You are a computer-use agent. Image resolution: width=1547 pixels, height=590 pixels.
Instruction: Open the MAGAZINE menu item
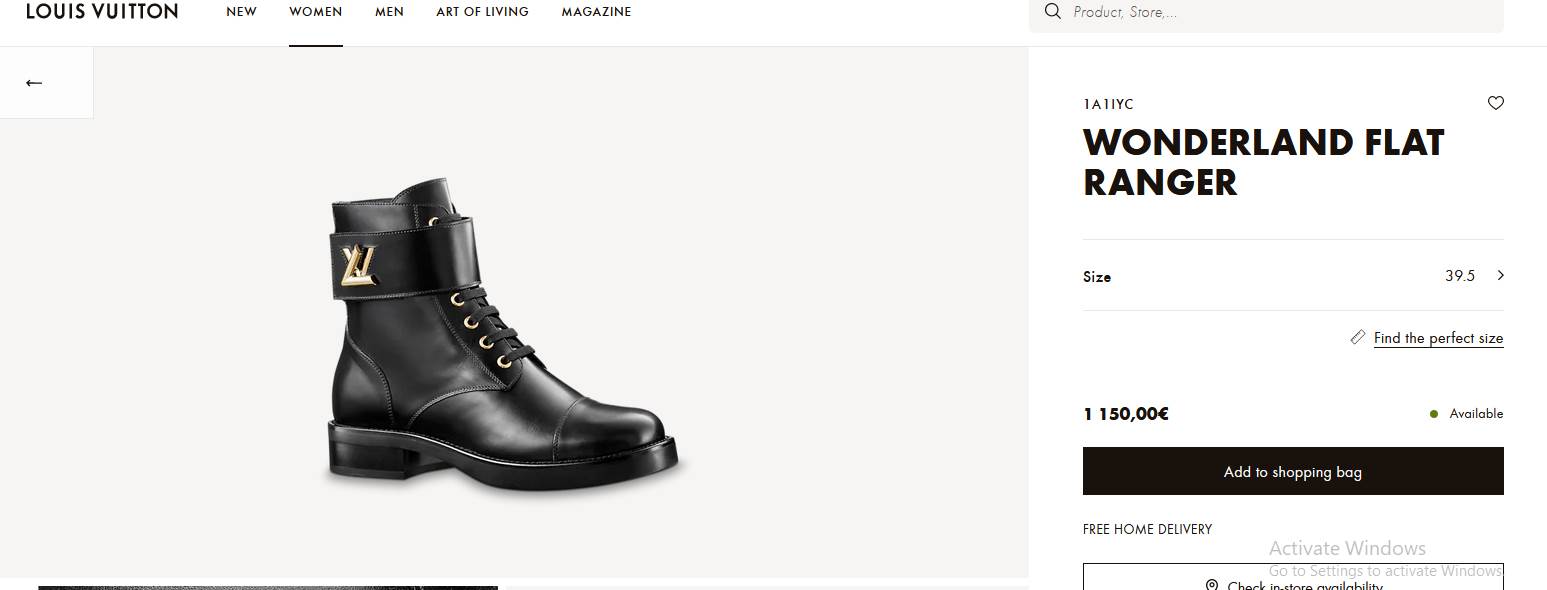(596, 12)
